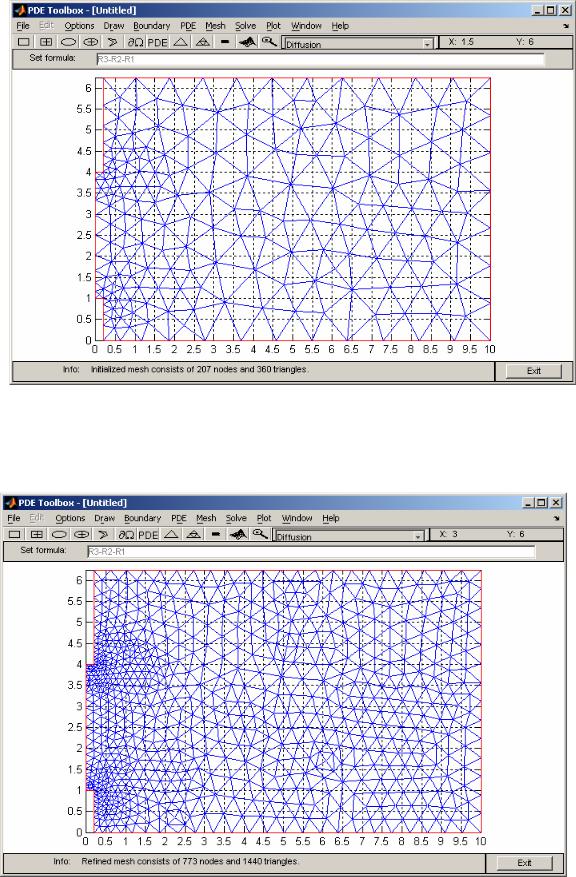Screen dimensions: 576x877
Task: Click the solve PDE equals icon in refined-mesh window
Action: point(216,534)
